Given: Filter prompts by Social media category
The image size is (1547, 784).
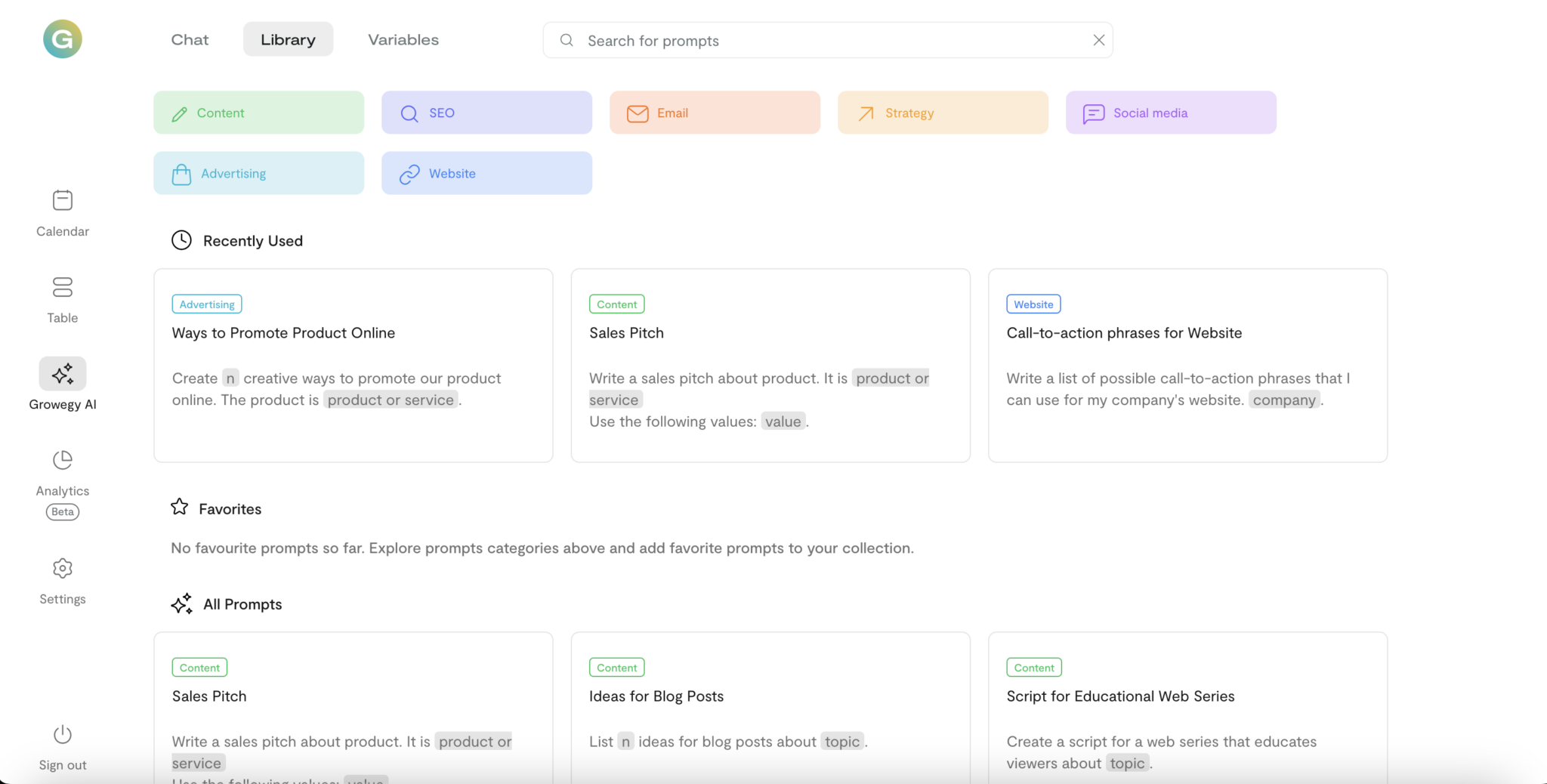Looking at the screenshot, I should click(1171, 113).
